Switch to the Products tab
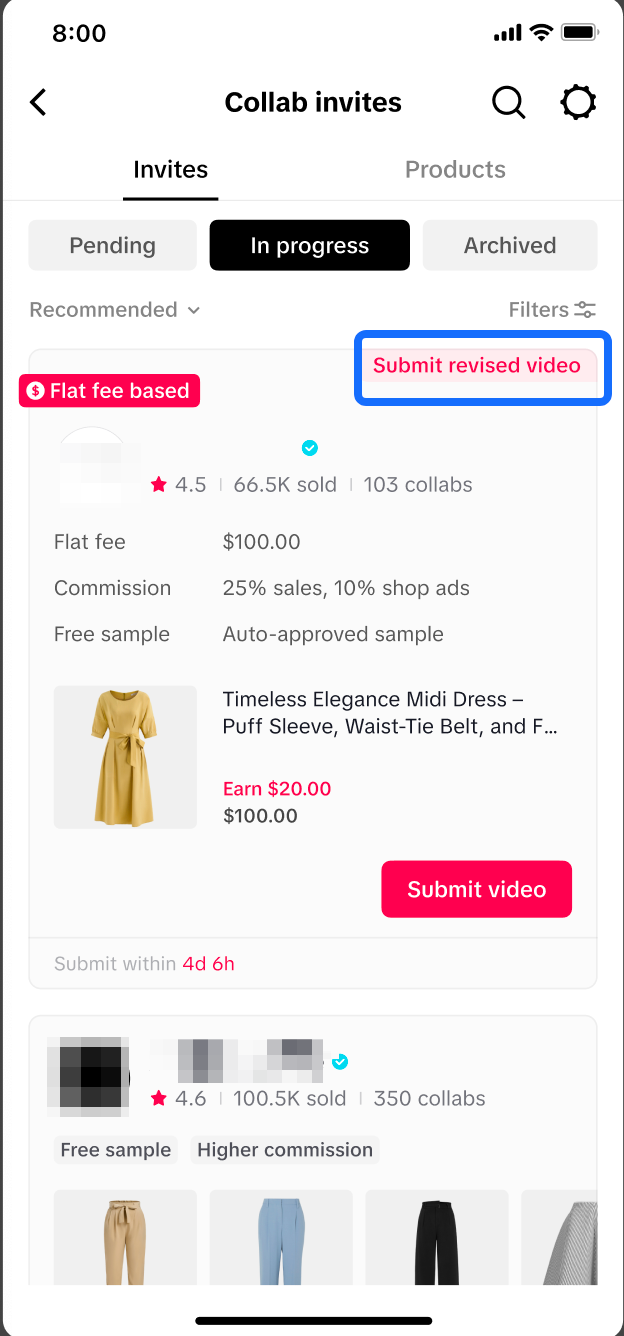 point(455,170)
